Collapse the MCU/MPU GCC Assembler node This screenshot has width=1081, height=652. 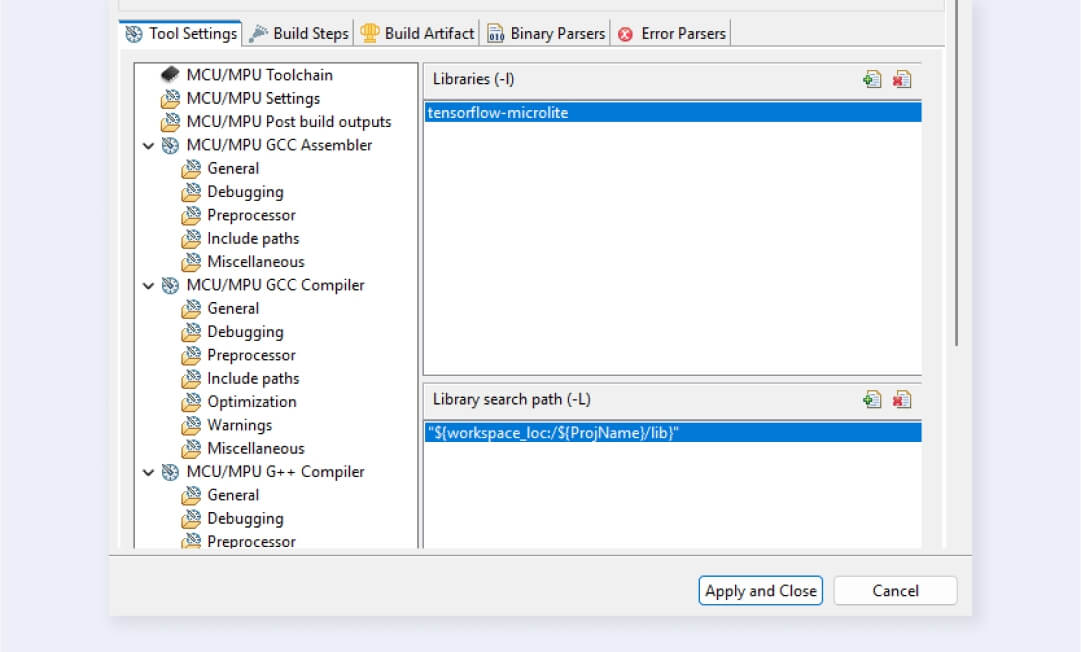click(x=149, y=146)
